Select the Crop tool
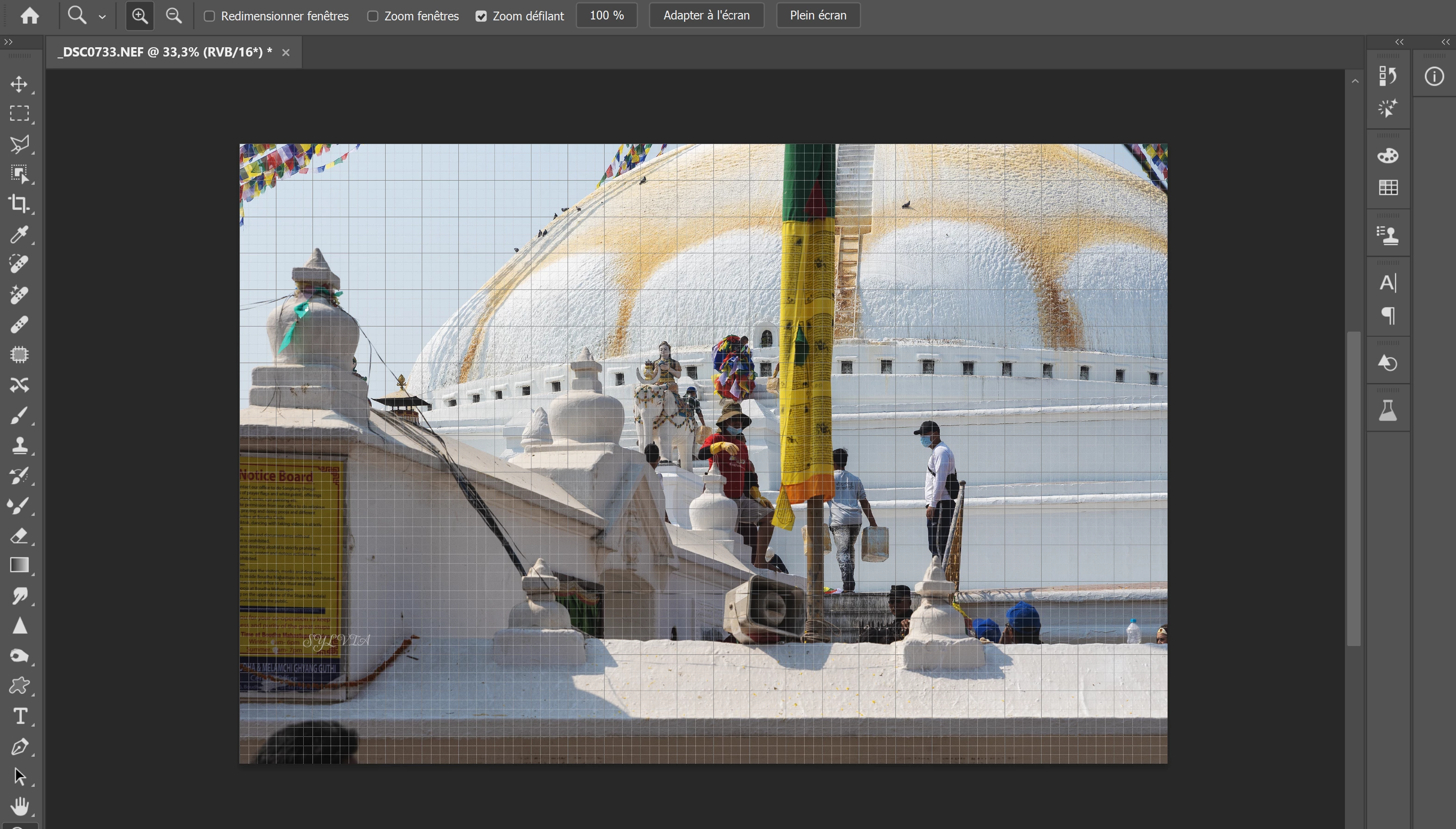1456x829 pixels. click(x=19, y=204)
